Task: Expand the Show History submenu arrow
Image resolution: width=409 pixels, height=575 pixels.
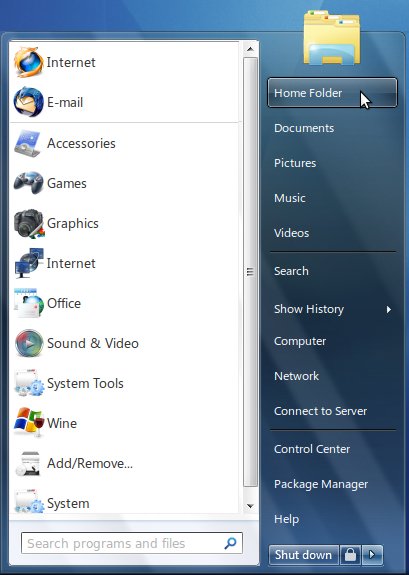Action: point(388,310)
